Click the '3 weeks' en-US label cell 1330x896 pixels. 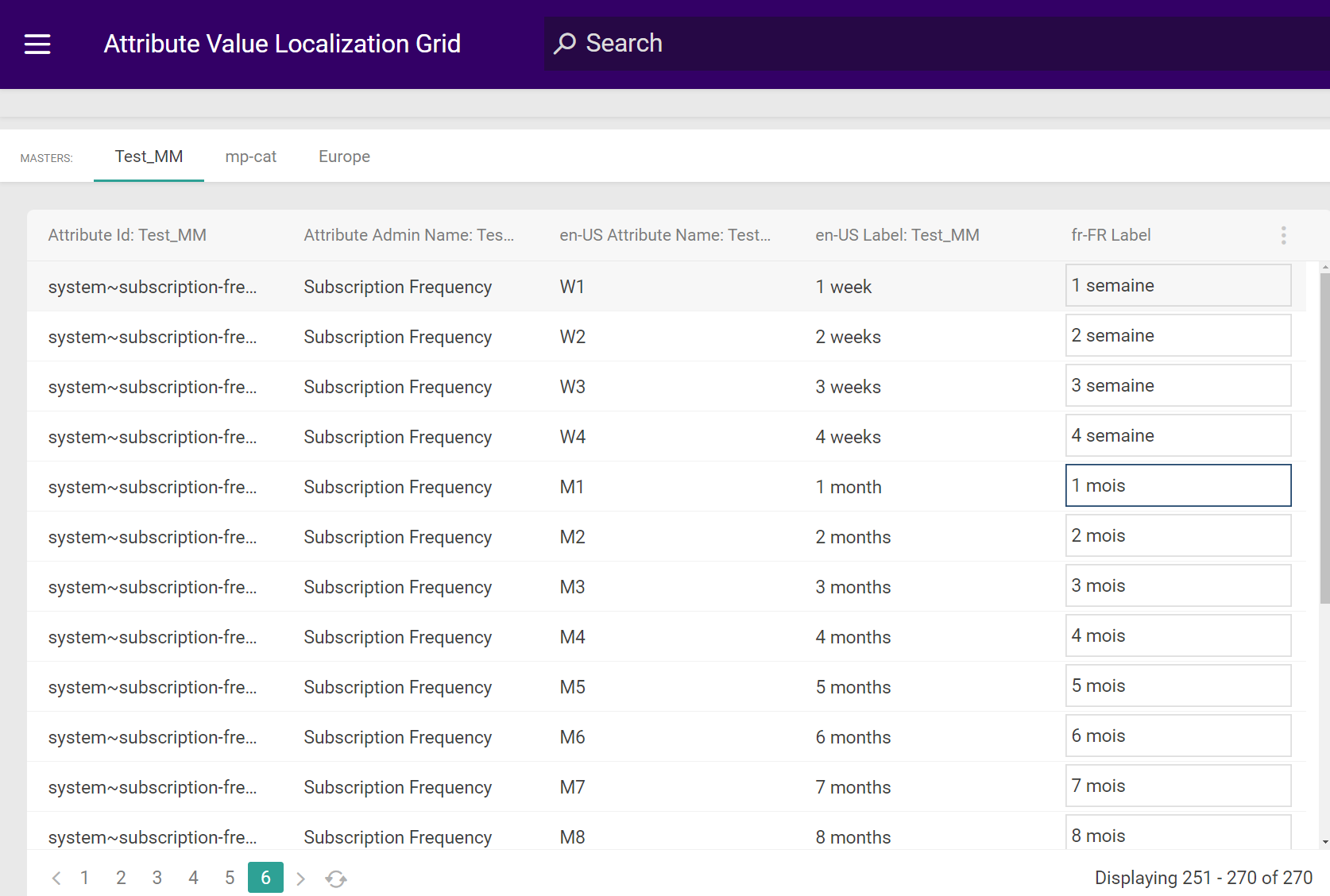coord(848,387)
